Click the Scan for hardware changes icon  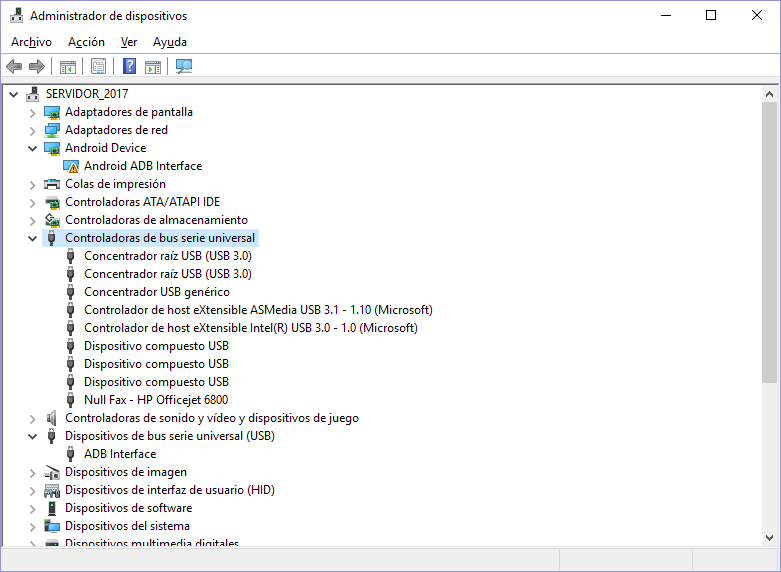click(184, 66)
